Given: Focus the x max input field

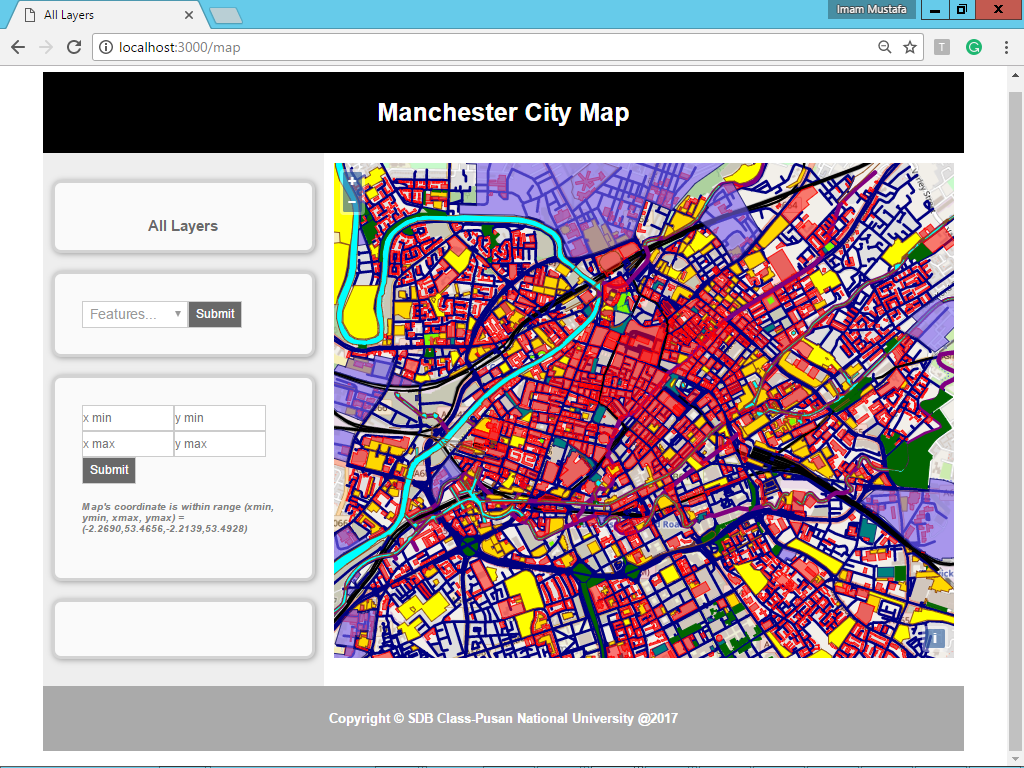Looking at the screenshot, I should 128,444.
